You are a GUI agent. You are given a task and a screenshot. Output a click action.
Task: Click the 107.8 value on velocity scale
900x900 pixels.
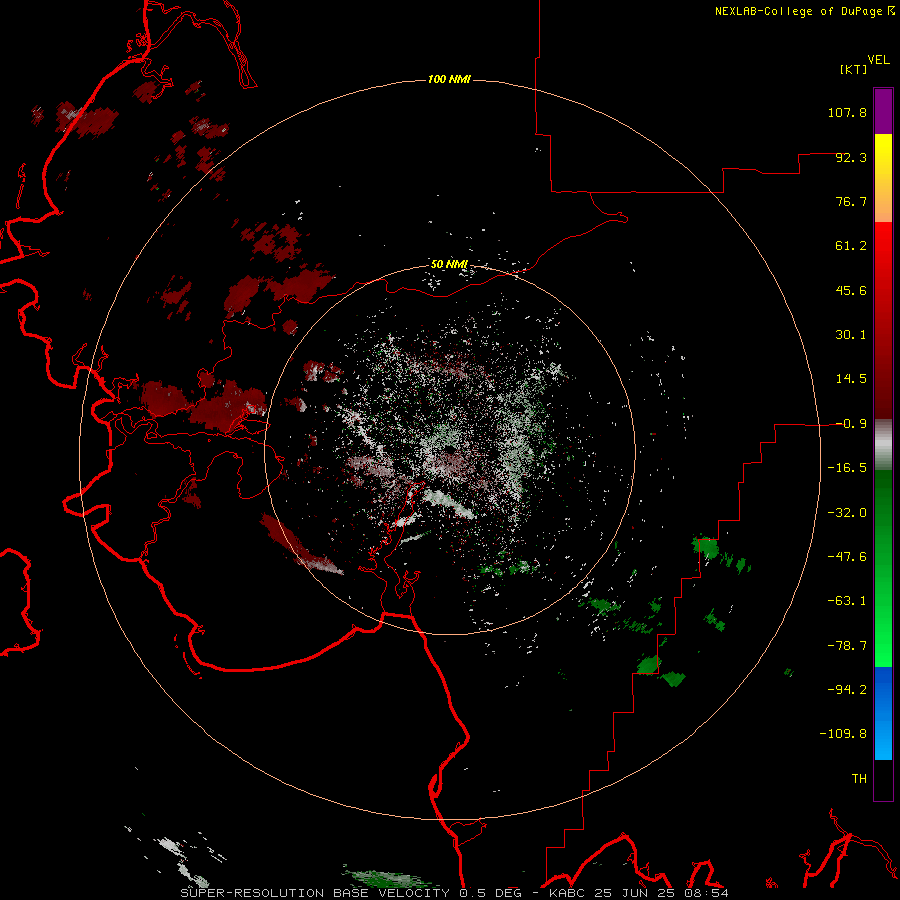click(847, 112)
